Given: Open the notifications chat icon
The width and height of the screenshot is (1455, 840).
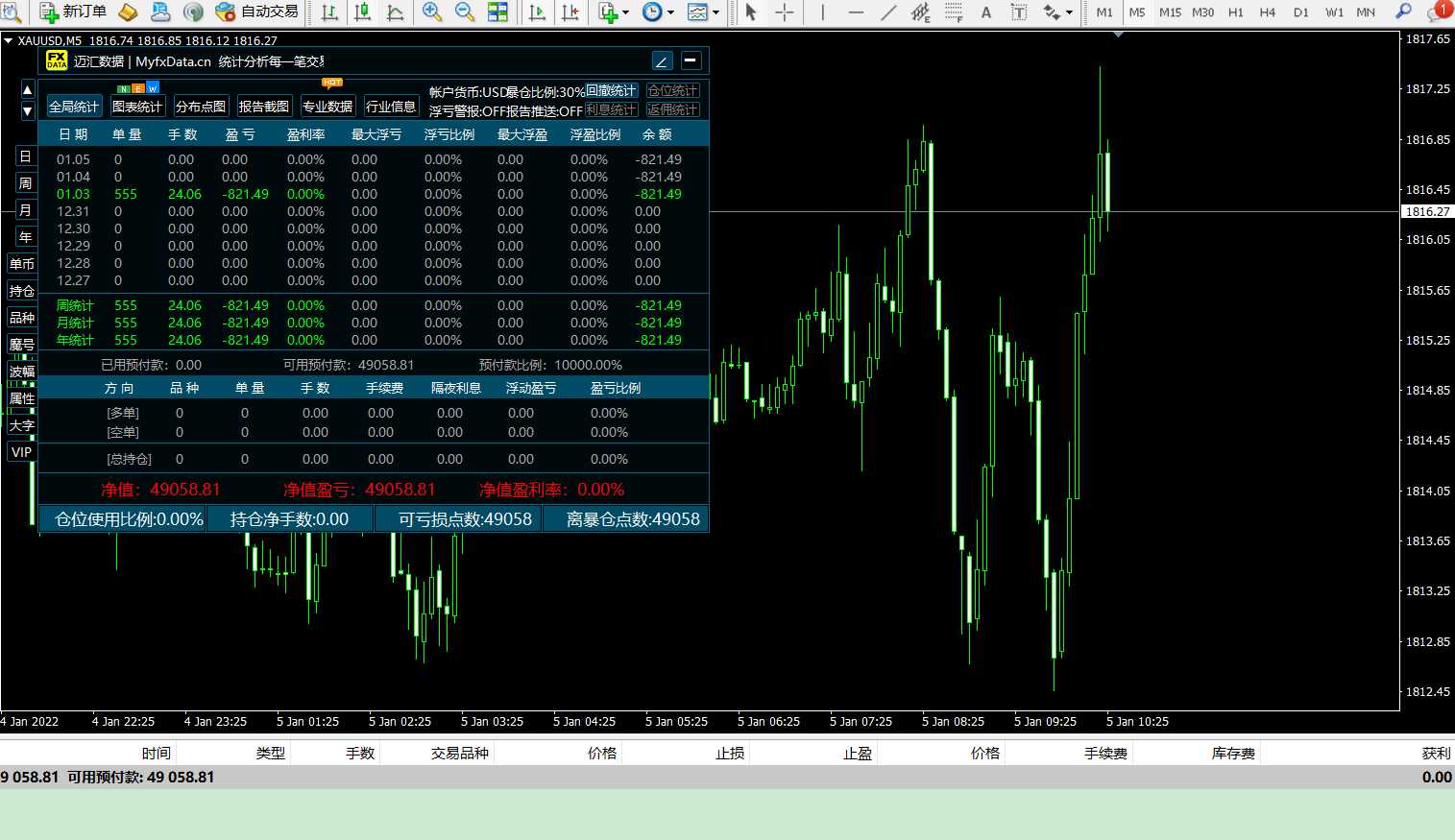Looking at the screenshot, I should click(x=1439, y=12).
